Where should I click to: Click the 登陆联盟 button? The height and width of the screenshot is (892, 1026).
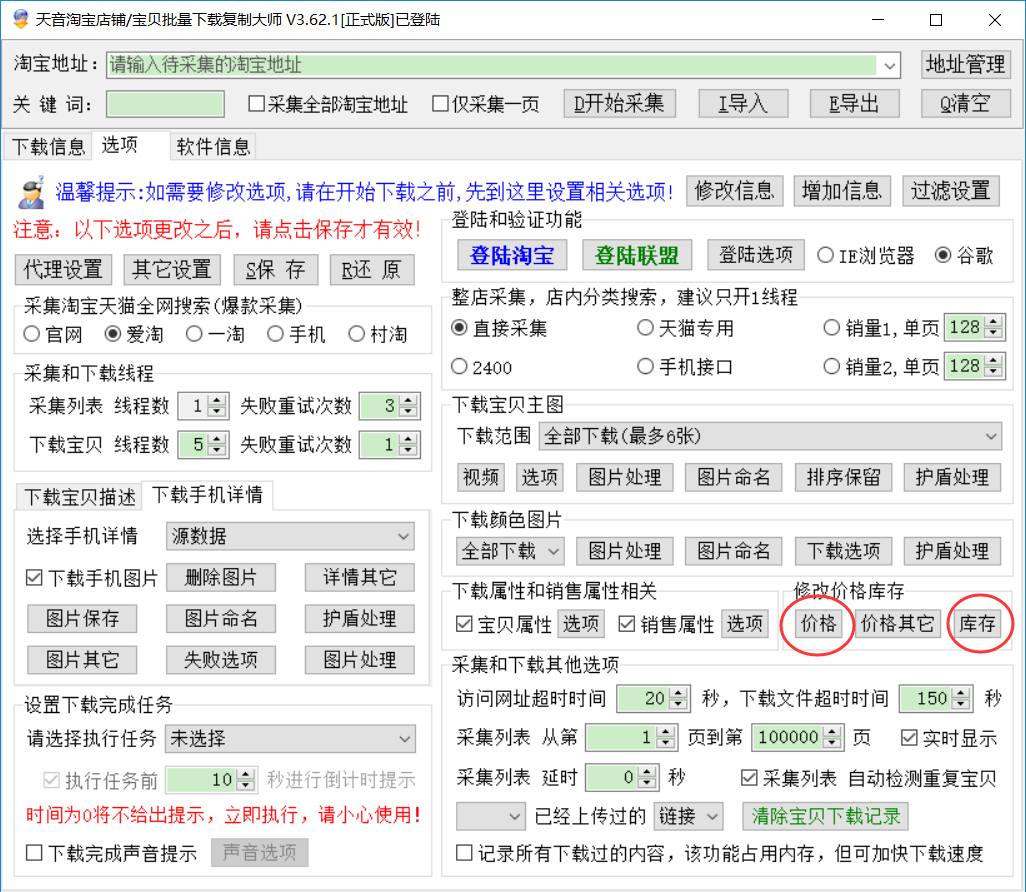point(637,255)
